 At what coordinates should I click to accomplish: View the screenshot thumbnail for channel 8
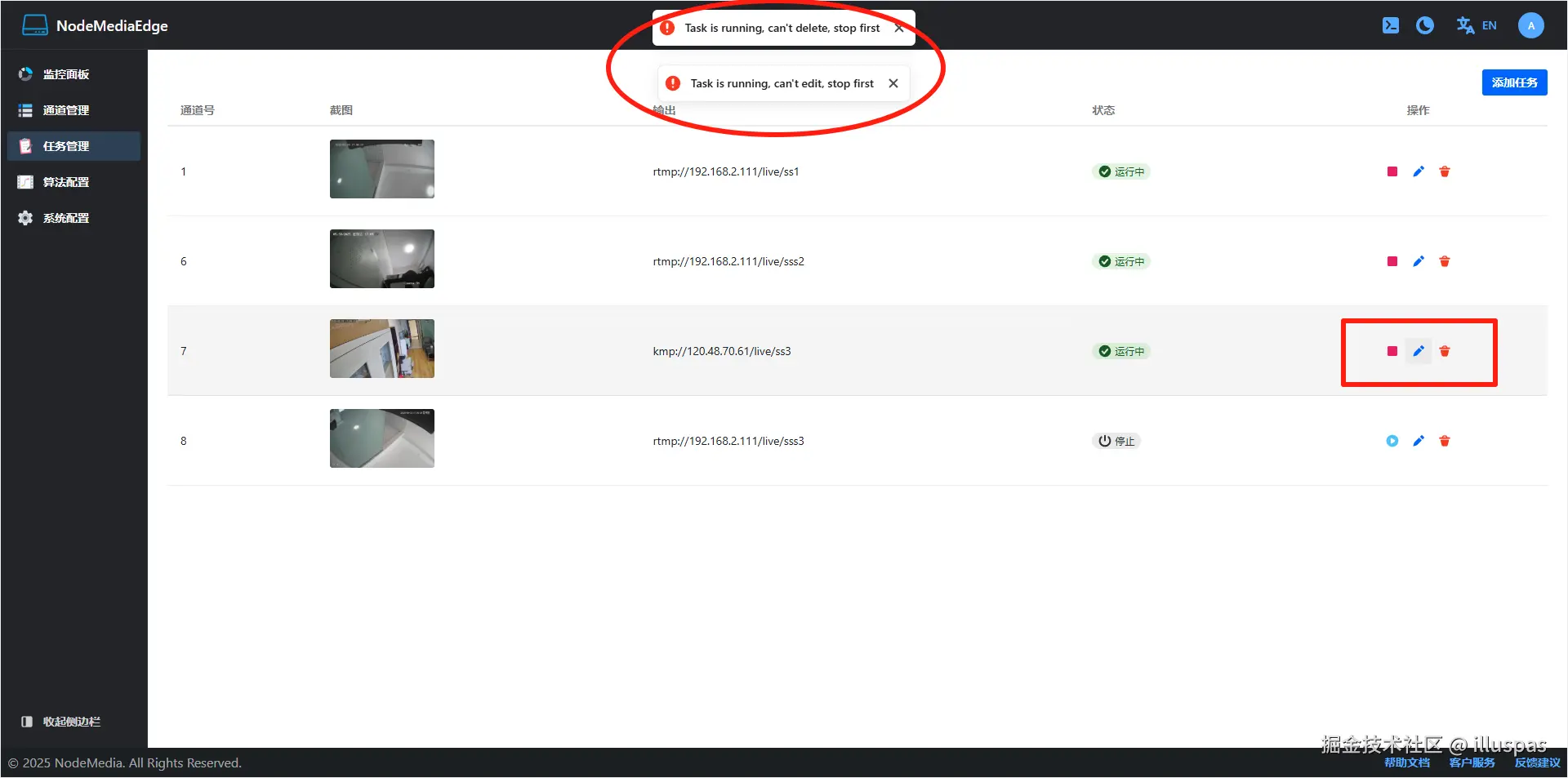click(382, 438)
